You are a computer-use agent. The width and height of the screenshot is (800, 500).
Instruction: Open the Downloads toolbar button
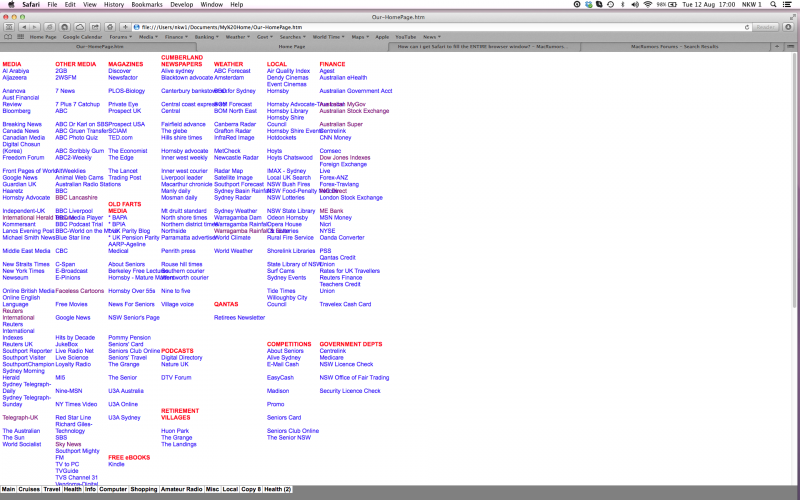789,27
